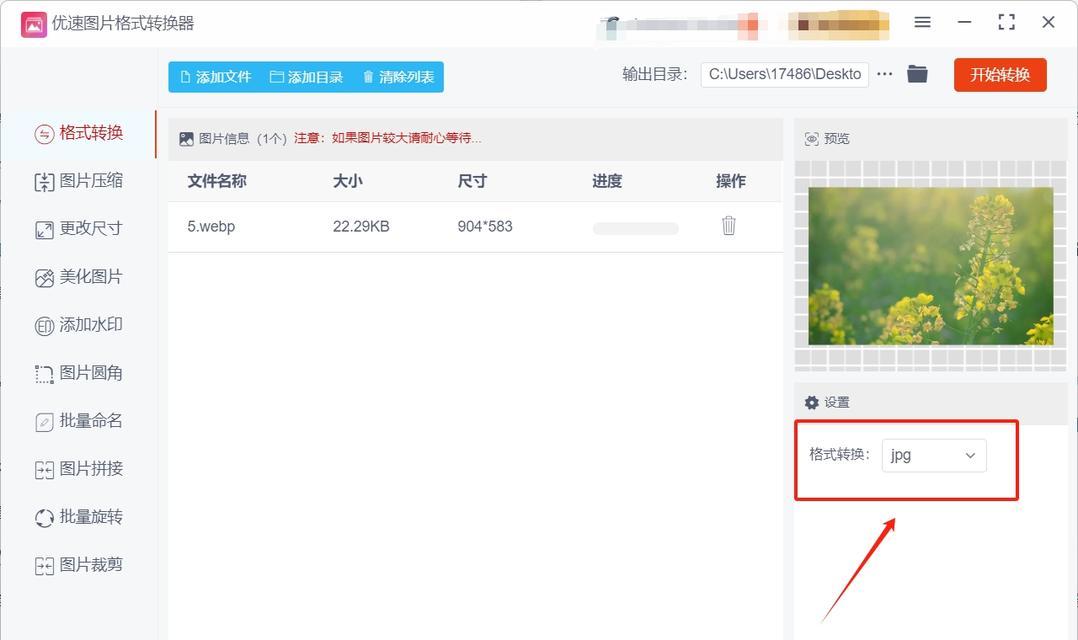Open the output folder icon
Screen dimensions: 1078x640
[x=917, y=74]
